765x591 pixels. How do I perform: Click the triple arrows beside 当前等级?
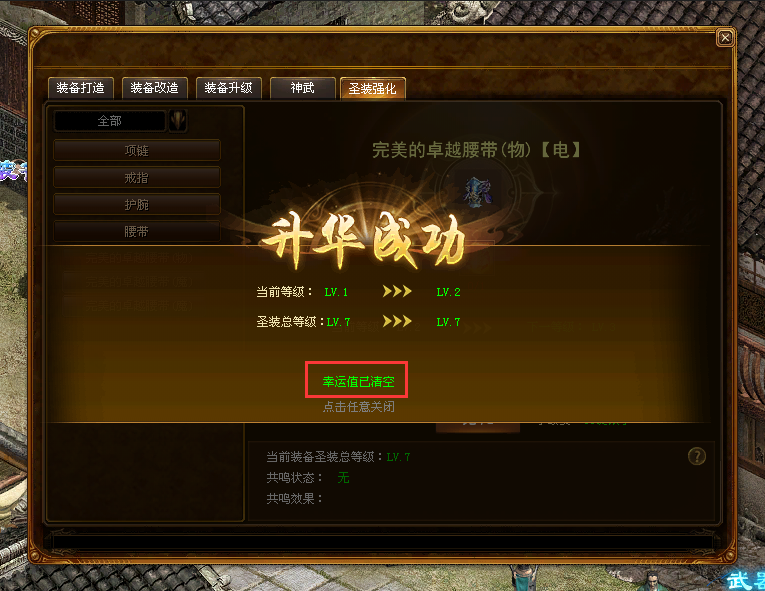(x=397, y=291)
